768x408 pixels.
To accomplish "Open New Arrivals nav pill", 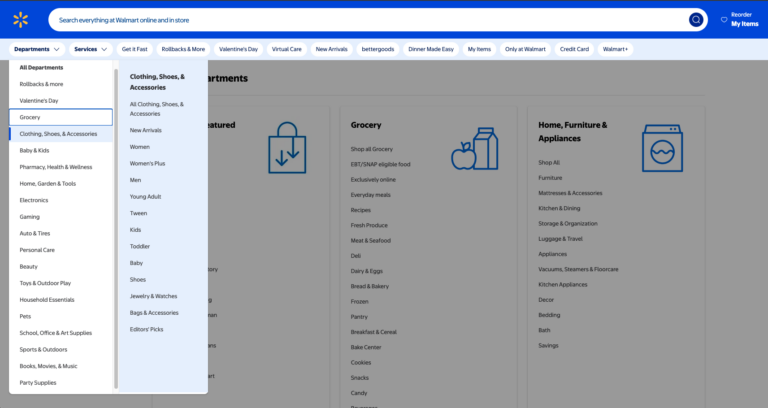I will 332,49.
